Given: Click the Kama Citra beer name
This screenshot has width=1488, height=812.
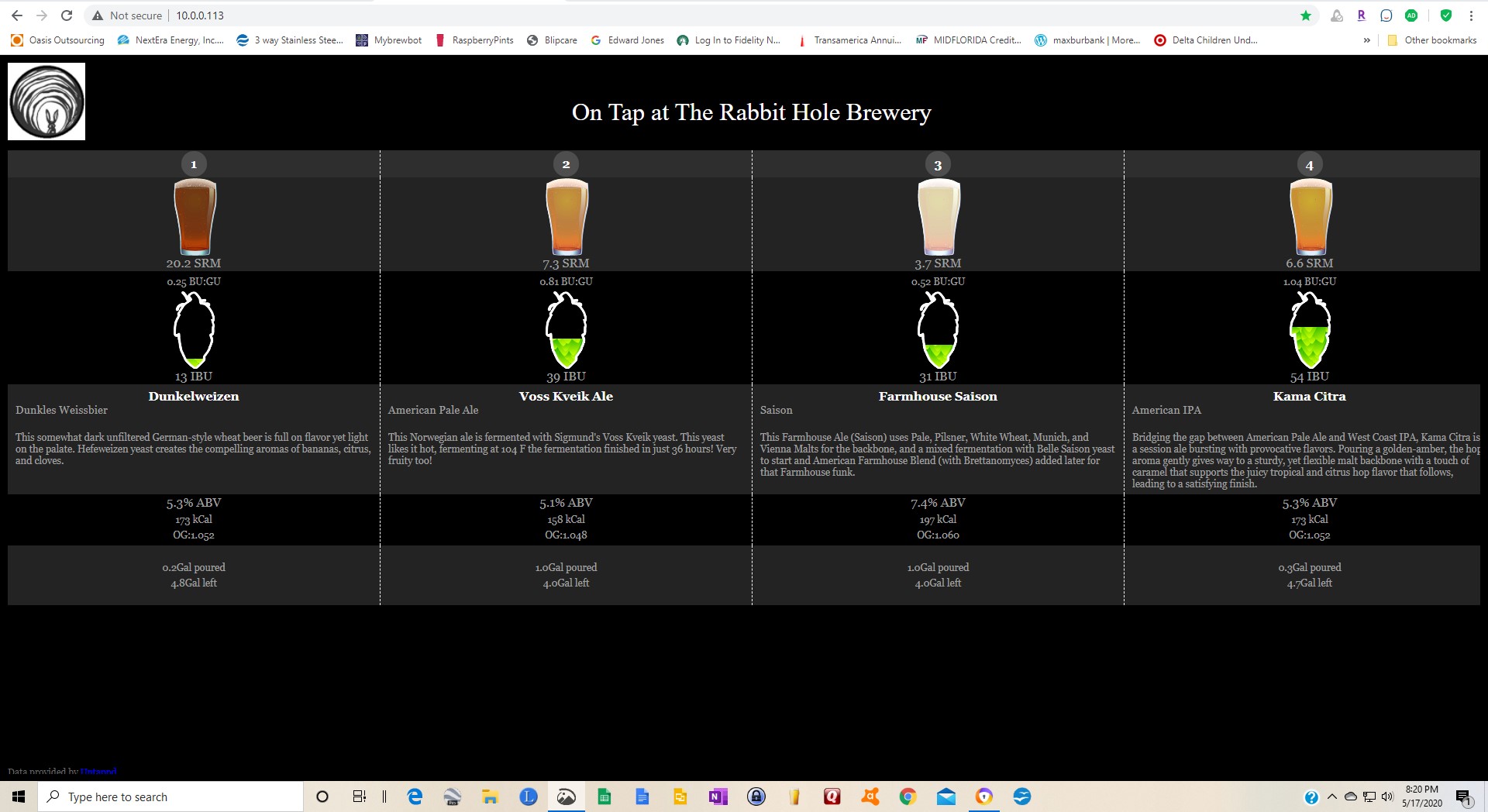Looking at the screenshot, I should [x=1310, y=396].
